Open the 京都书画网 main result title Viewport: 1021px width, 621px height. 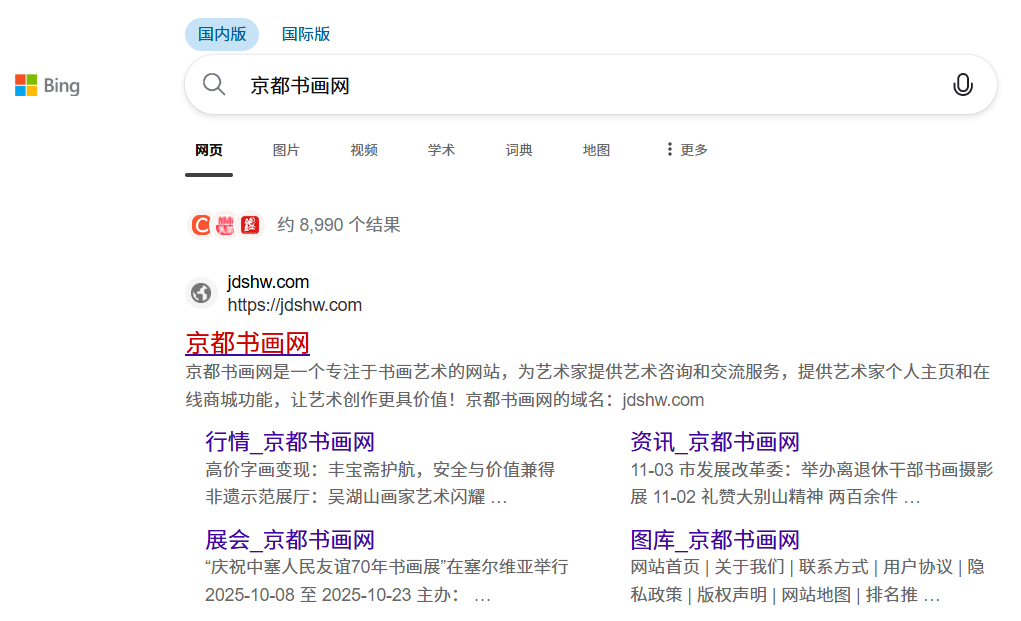point(247,343)
